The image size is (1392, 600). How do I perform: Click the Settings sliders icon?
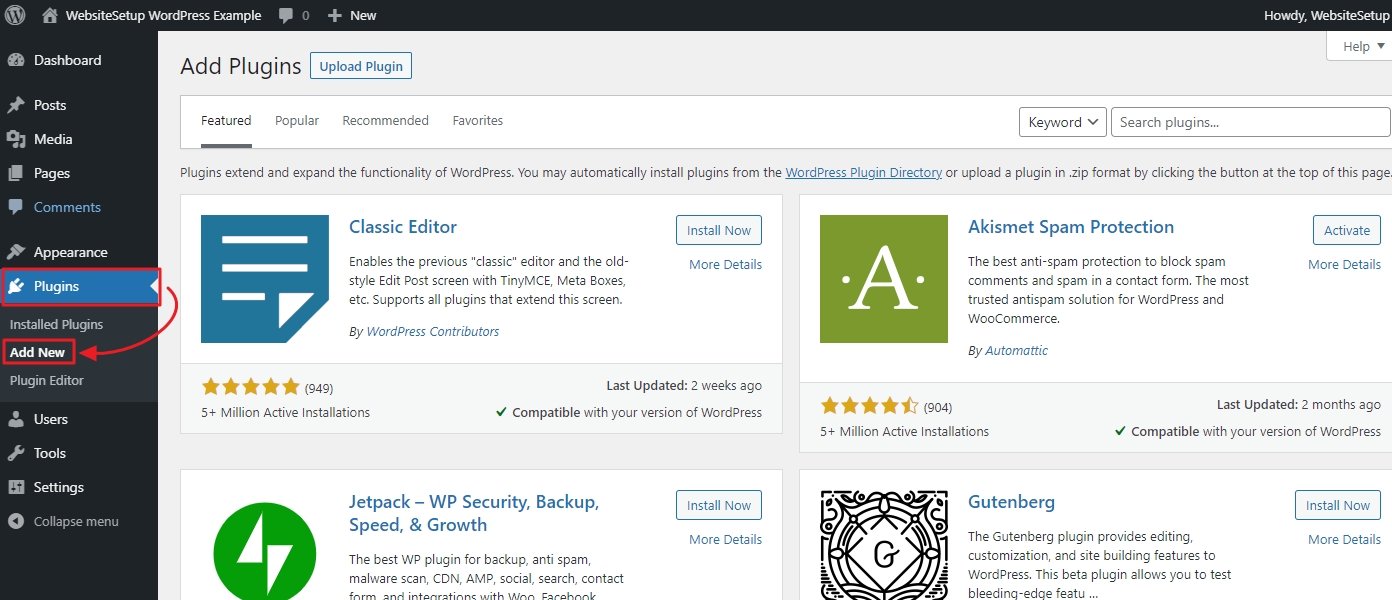click(15, 487)
